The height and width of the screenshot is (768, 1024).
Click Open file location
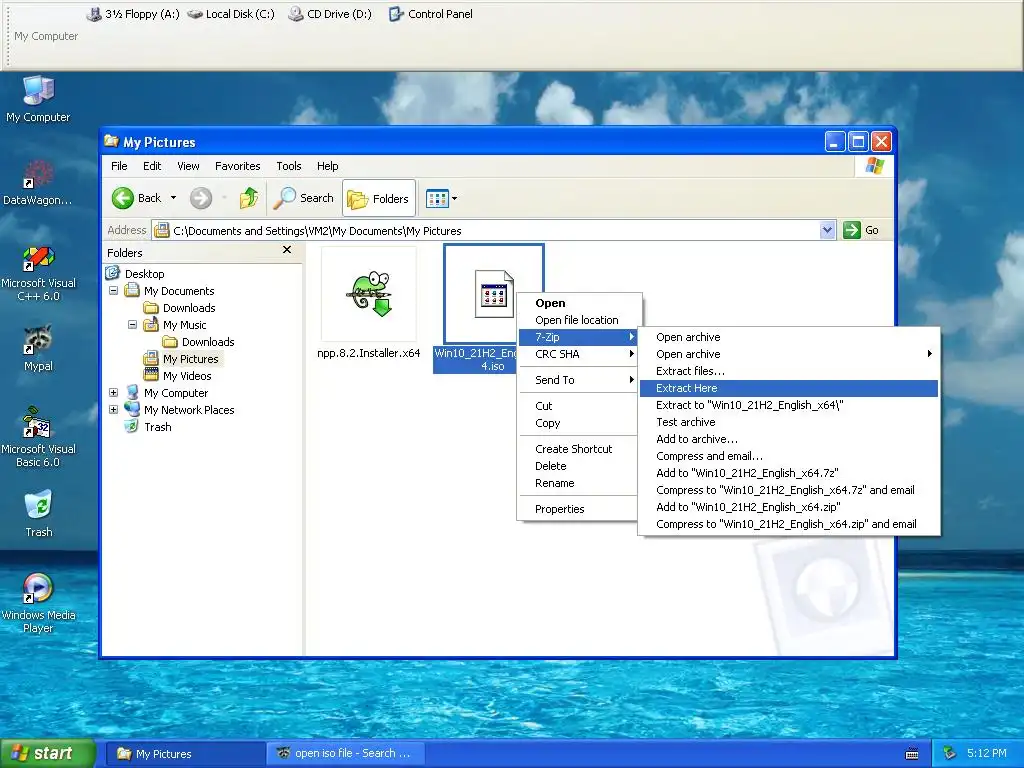pos(577,320)
